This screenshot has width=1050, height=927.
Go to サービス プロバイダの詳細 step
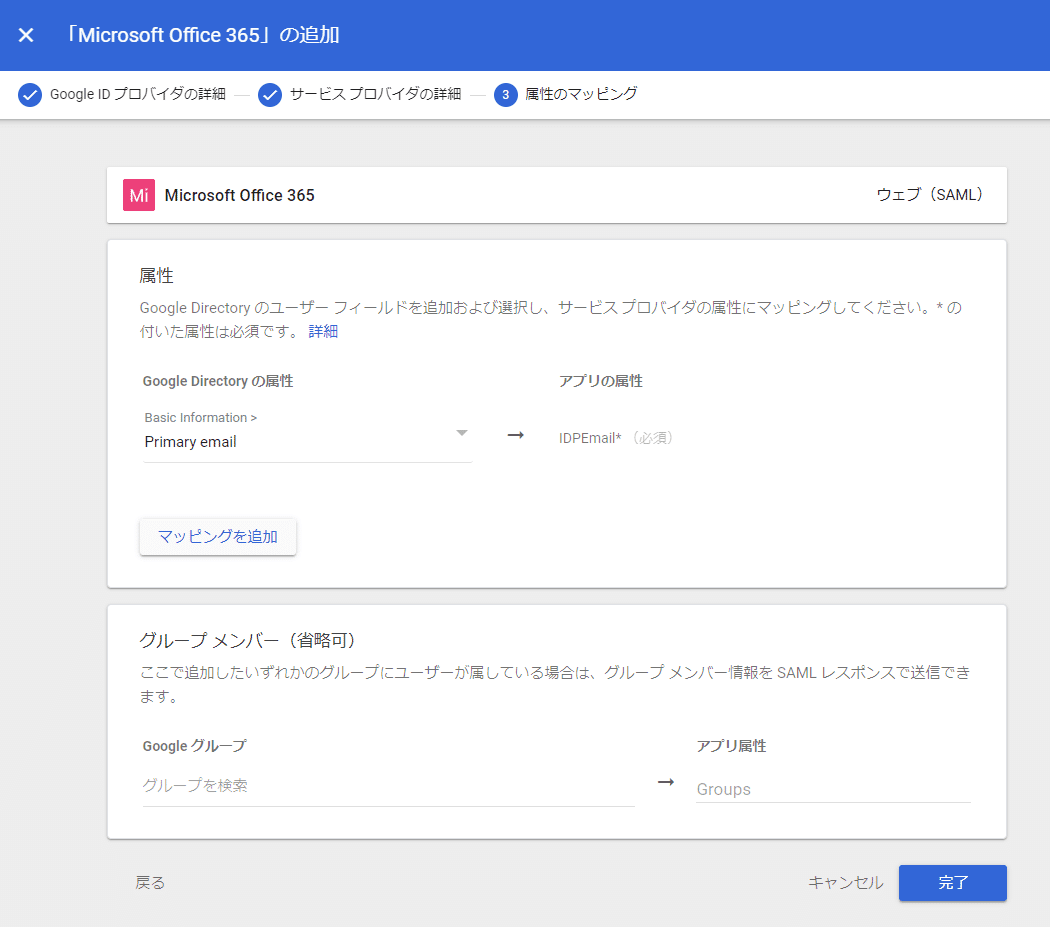(375, 94)
